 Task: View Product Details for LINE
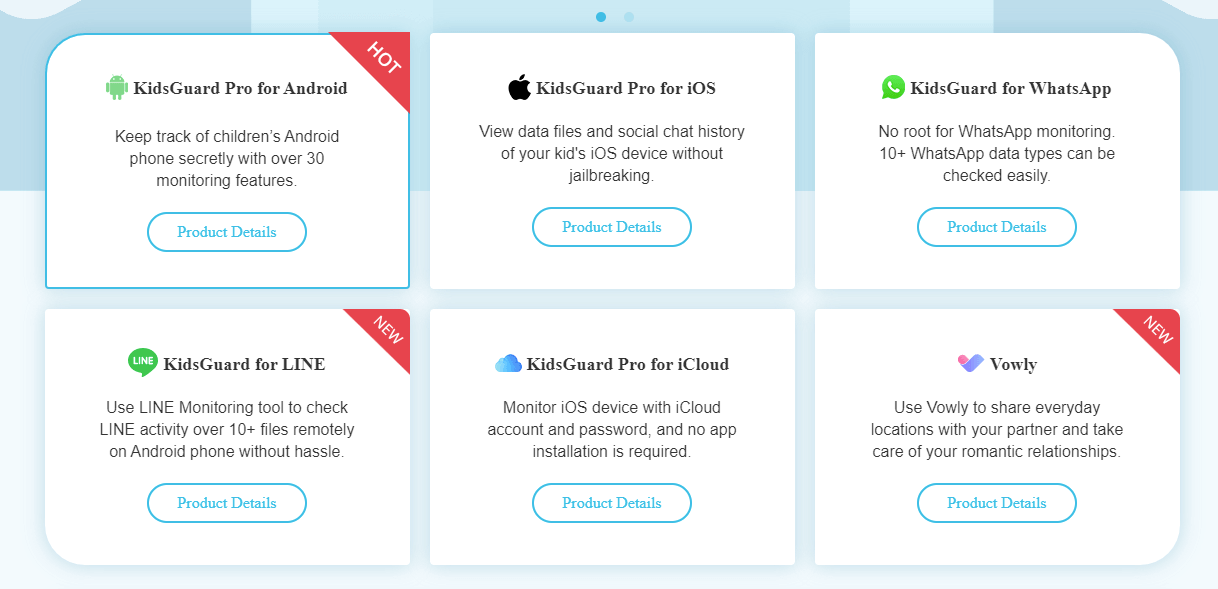(227, 503)
